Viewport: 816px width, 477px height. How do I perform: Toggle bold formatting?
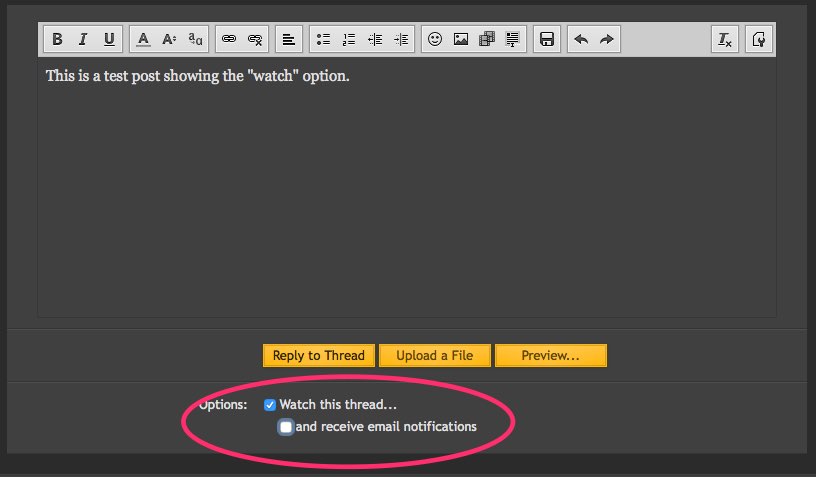57,39
